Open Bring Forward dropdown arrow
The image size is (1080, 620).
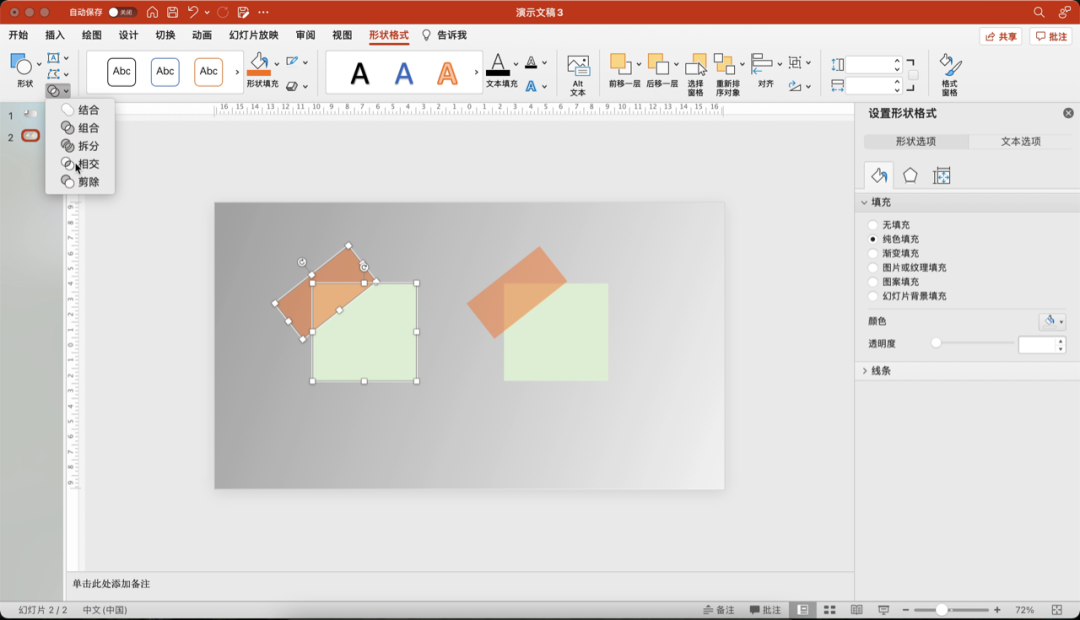[638, 64]
